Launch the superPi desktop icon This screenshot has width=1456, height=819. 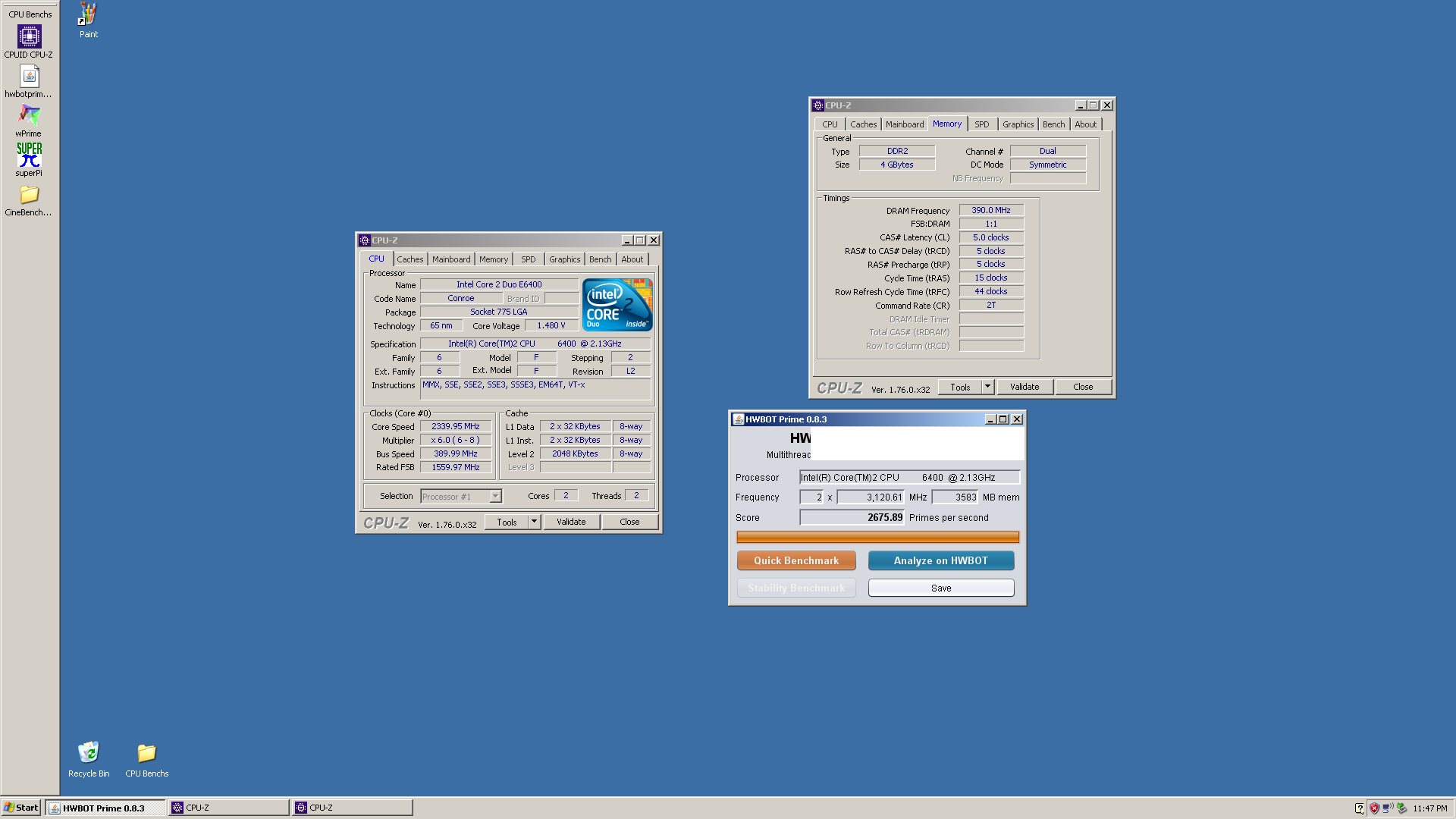(x=29, y=159)
